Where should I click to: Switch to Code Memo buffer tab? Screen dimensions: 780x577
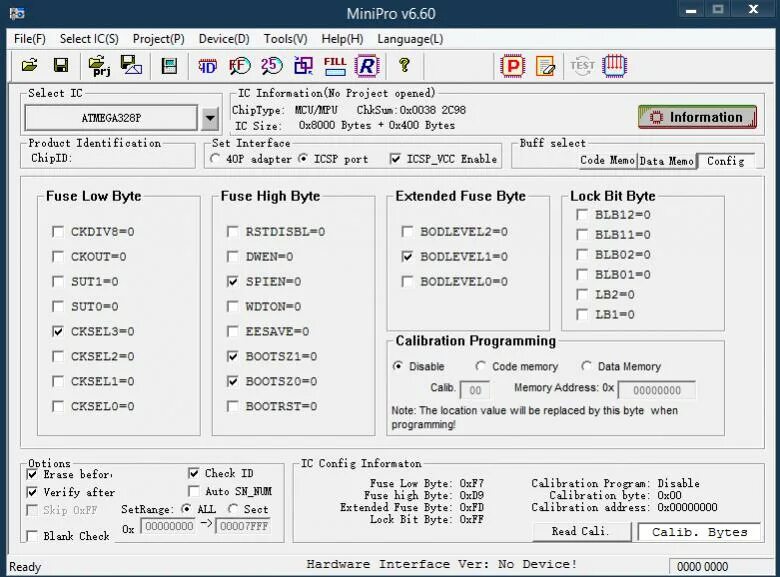point(607,160)
